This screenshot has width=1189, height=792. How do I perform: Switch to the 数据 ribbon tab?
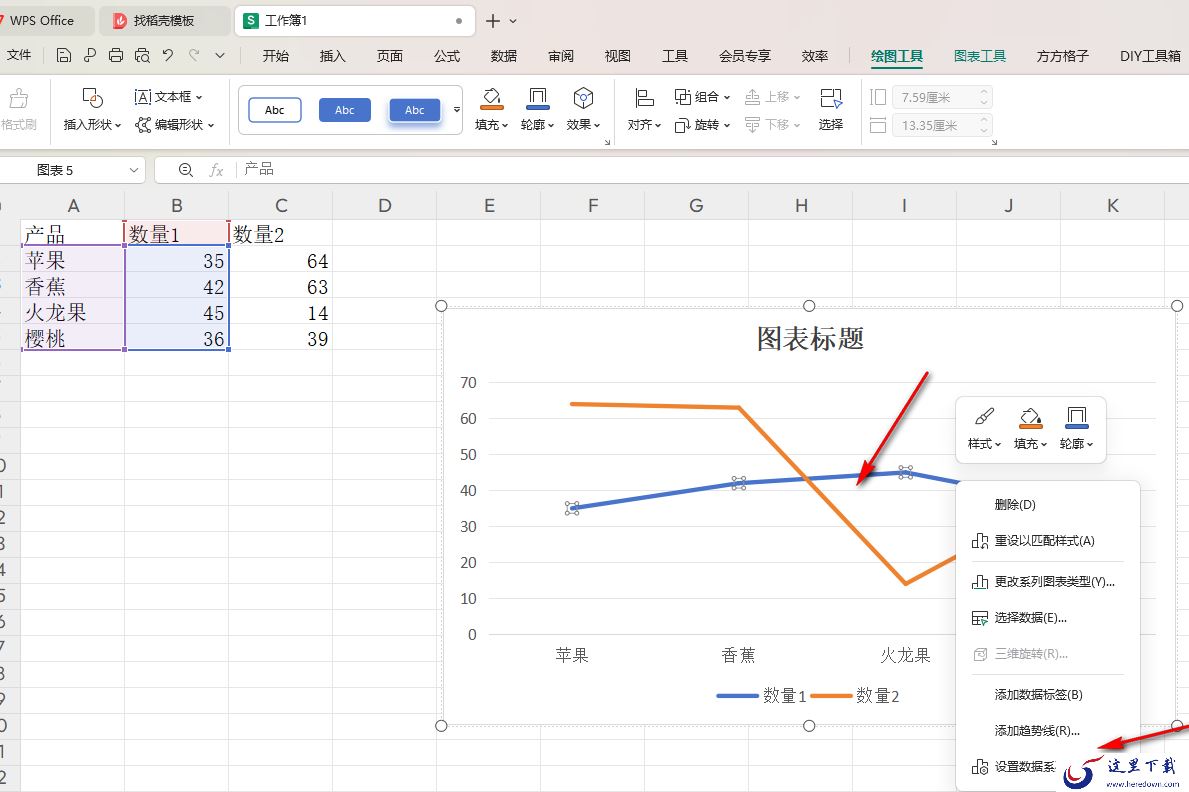[504, 55]
